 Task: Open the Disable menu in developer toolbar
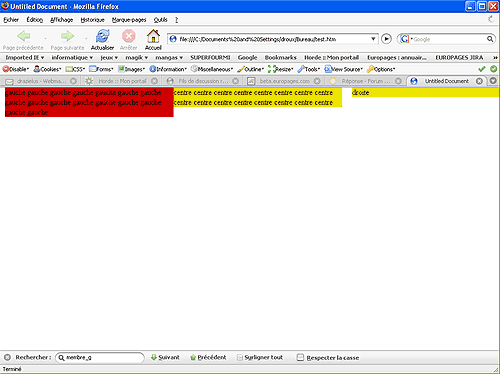point(16,69)
